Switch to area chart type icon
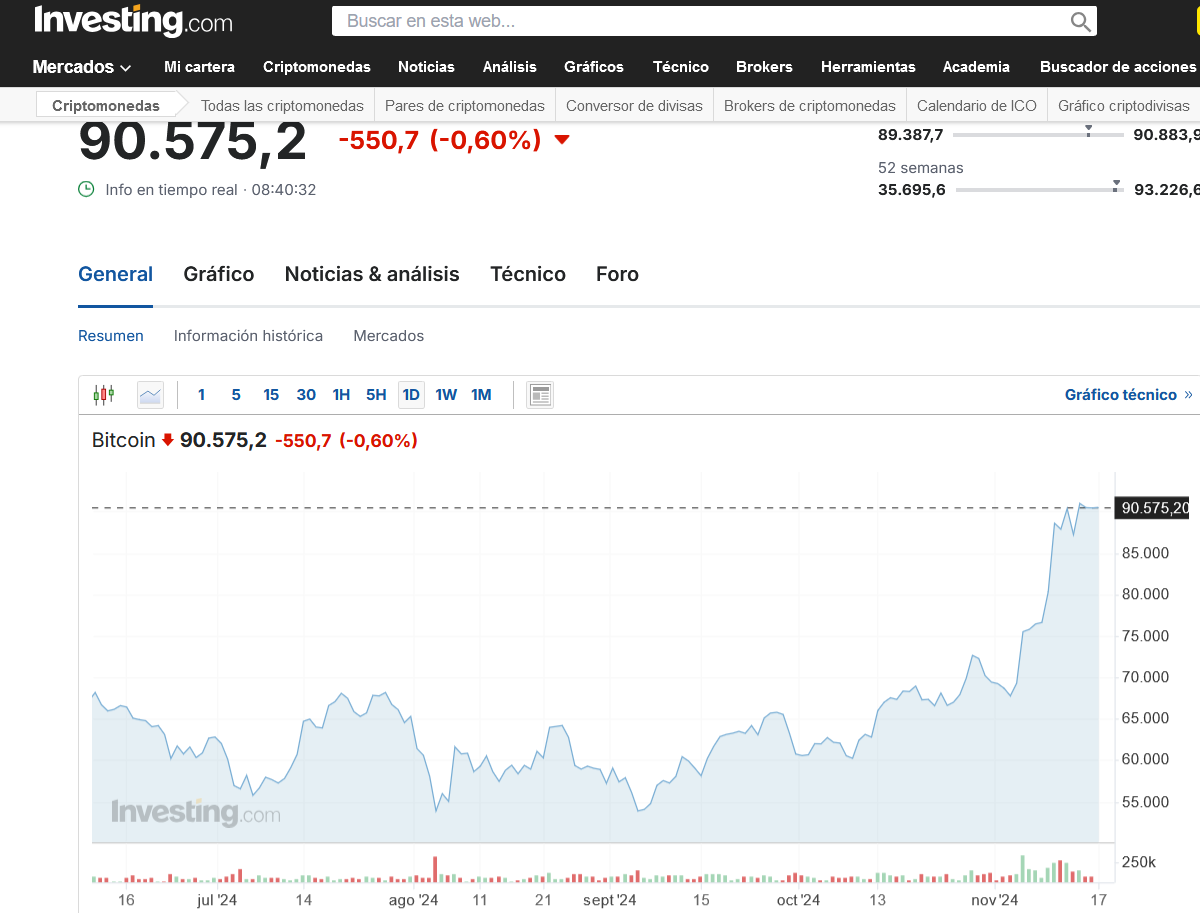 tap(150, 395)
